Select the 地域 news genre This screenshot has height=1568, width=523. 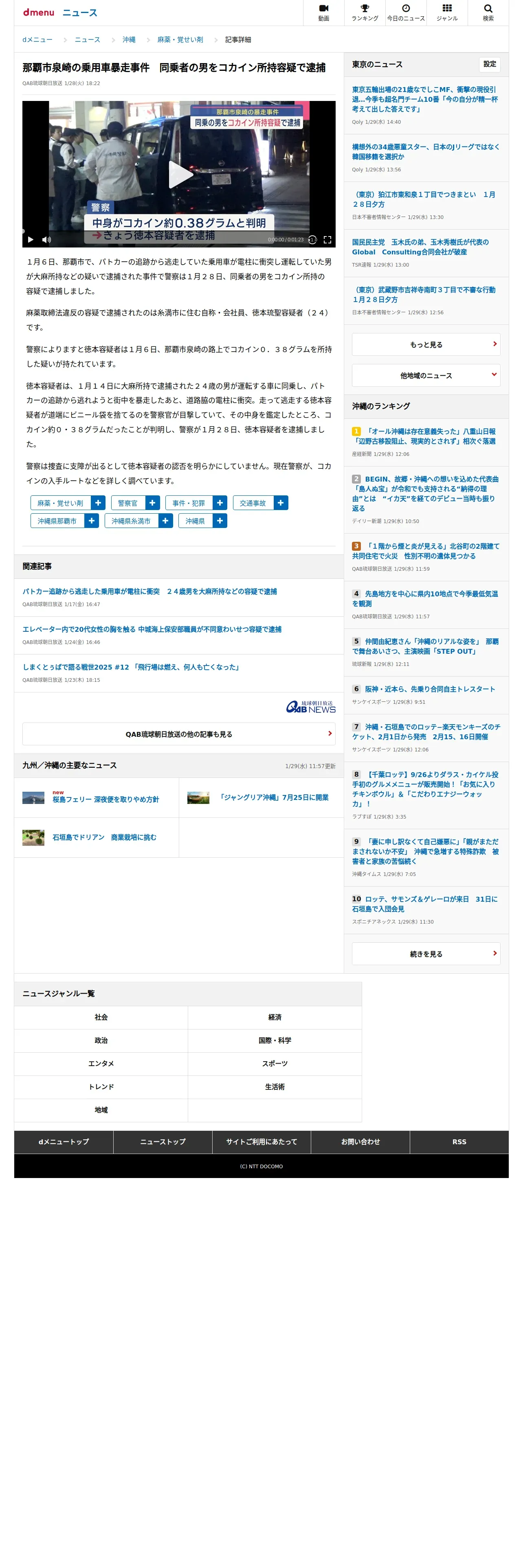(101, 1110)
